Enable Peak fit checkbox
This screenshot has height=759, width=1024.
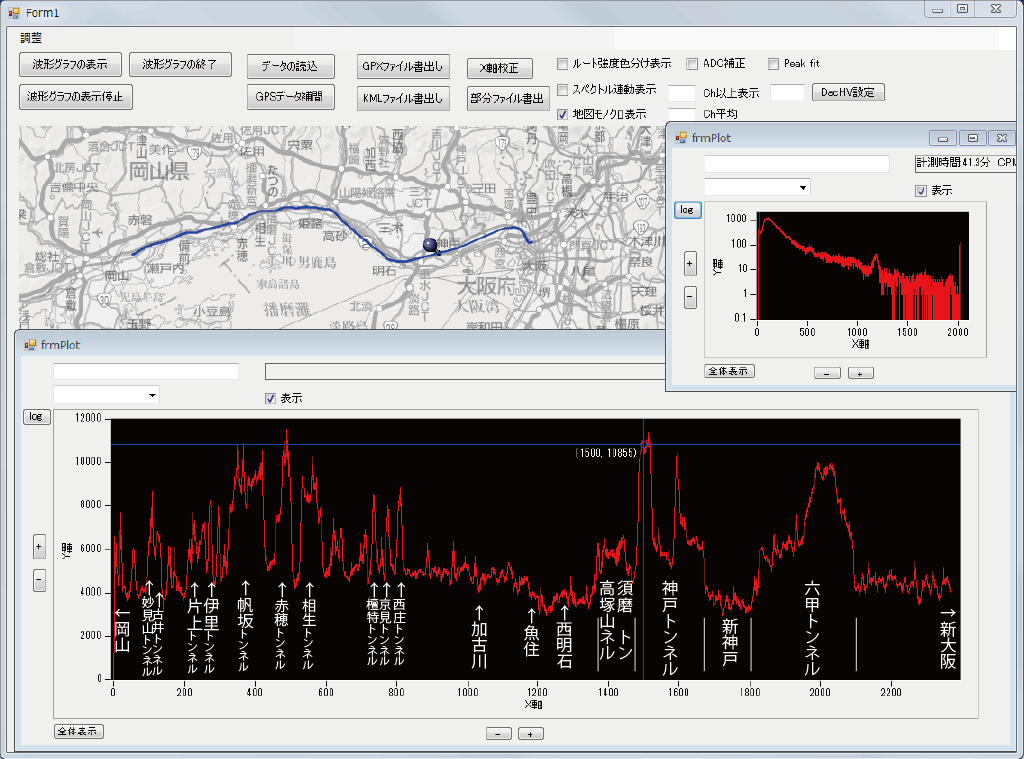click(773, 64)
